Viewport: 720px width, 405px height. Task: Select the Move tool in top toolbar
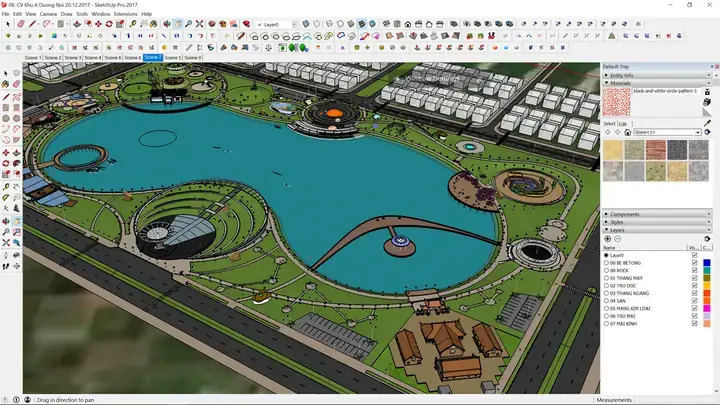click(x=98, y=24)
